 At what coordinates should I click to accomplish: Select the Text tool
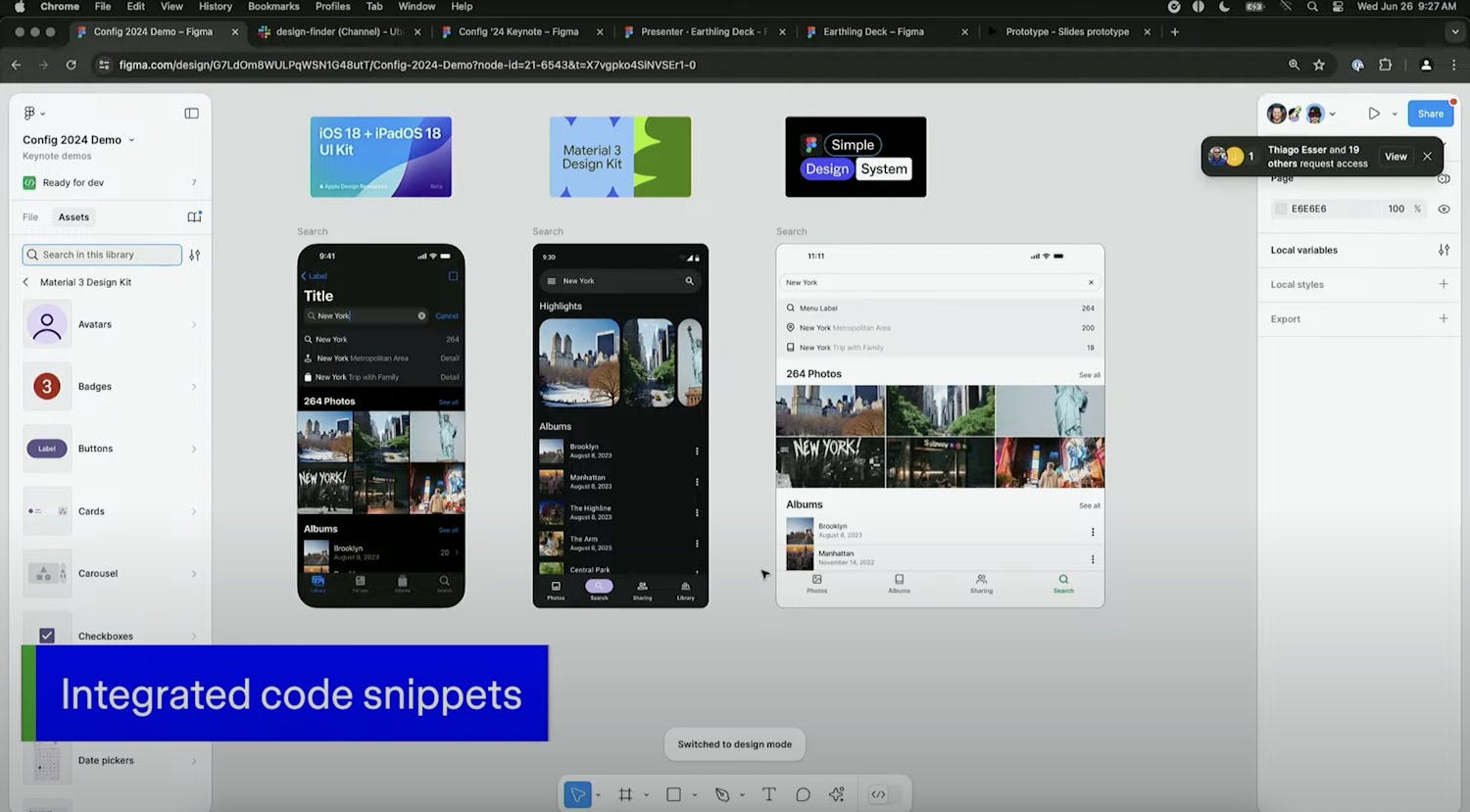pyautogui.click(x=768, y=794)
